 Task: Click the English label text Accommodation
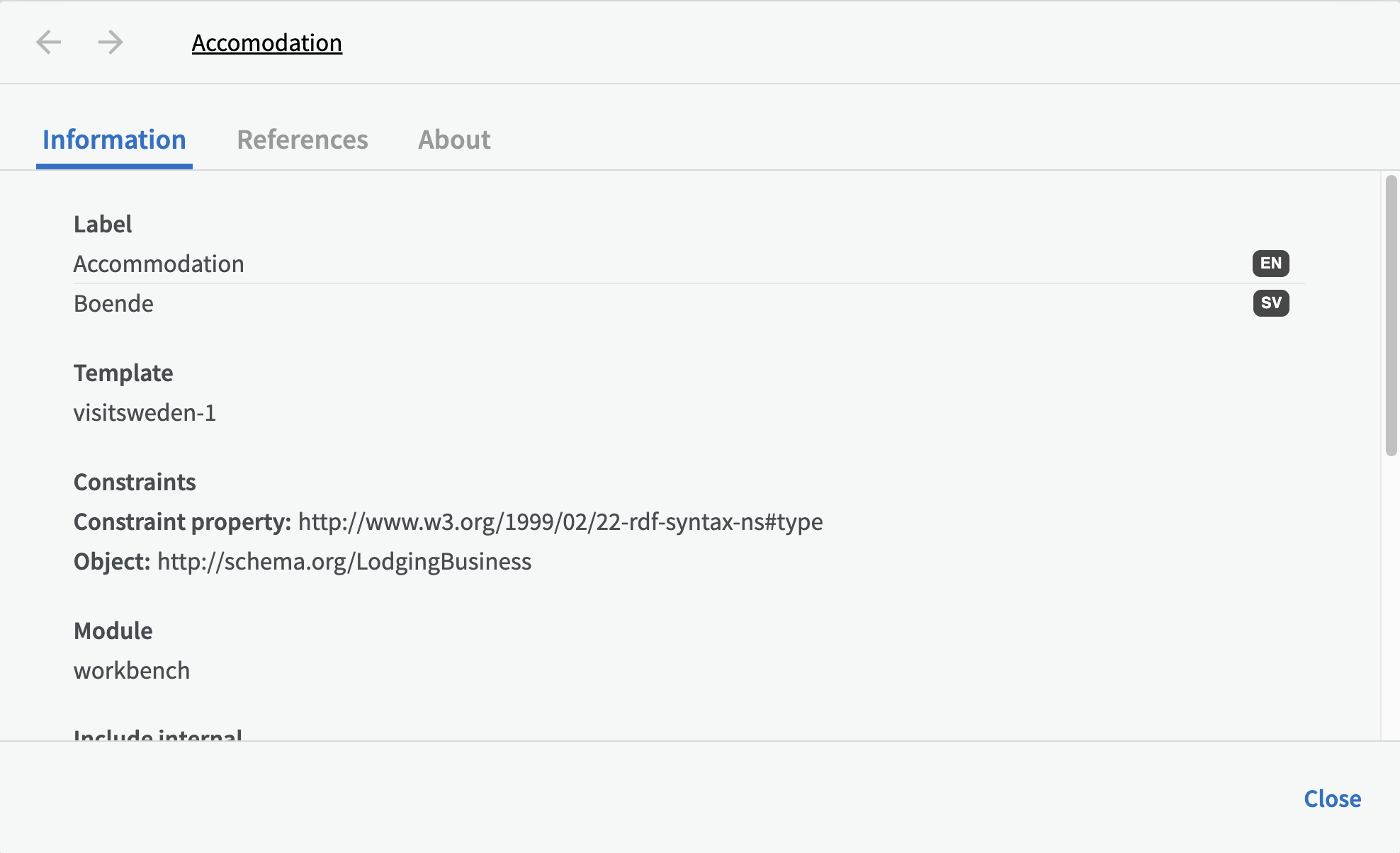coord(159,264)
